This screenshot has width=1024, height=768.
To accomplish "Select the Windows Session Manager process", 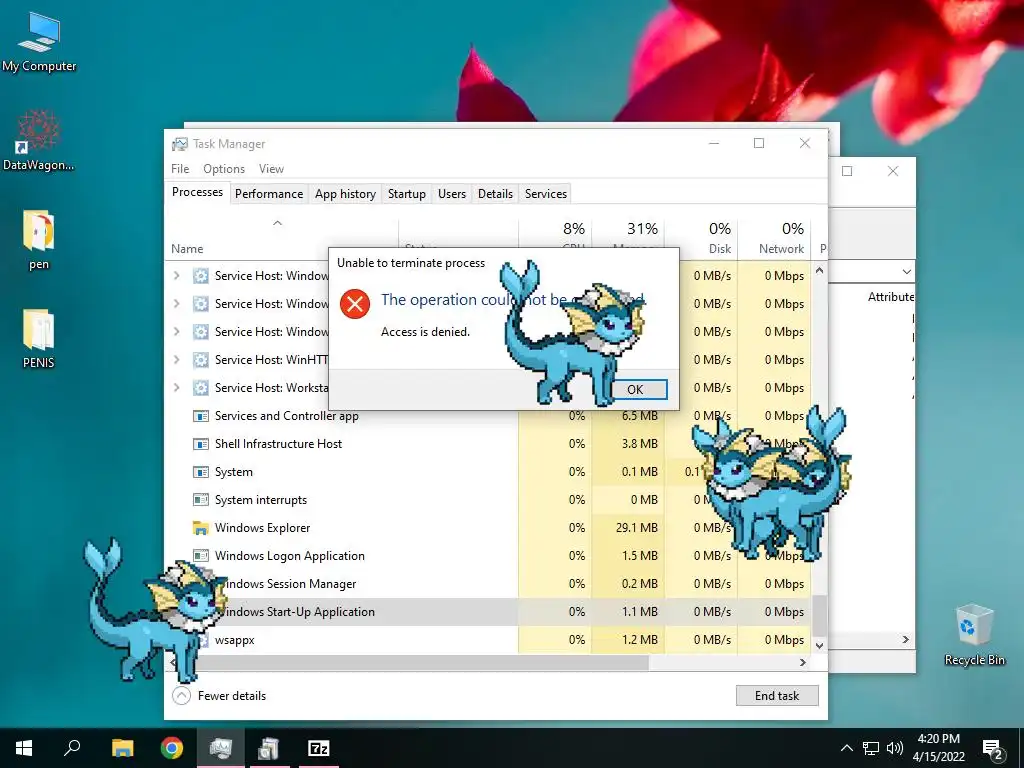I will 488,584.
